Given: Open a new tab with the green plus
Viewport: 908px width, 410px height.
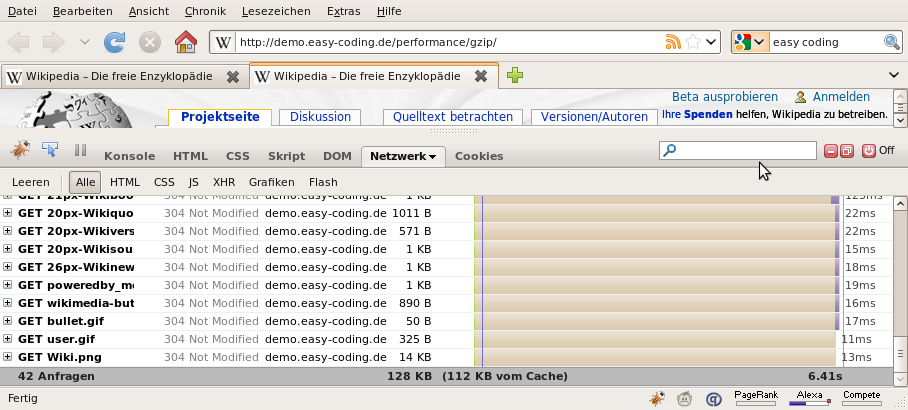Looking at the screenshot, I should point(514,76).
